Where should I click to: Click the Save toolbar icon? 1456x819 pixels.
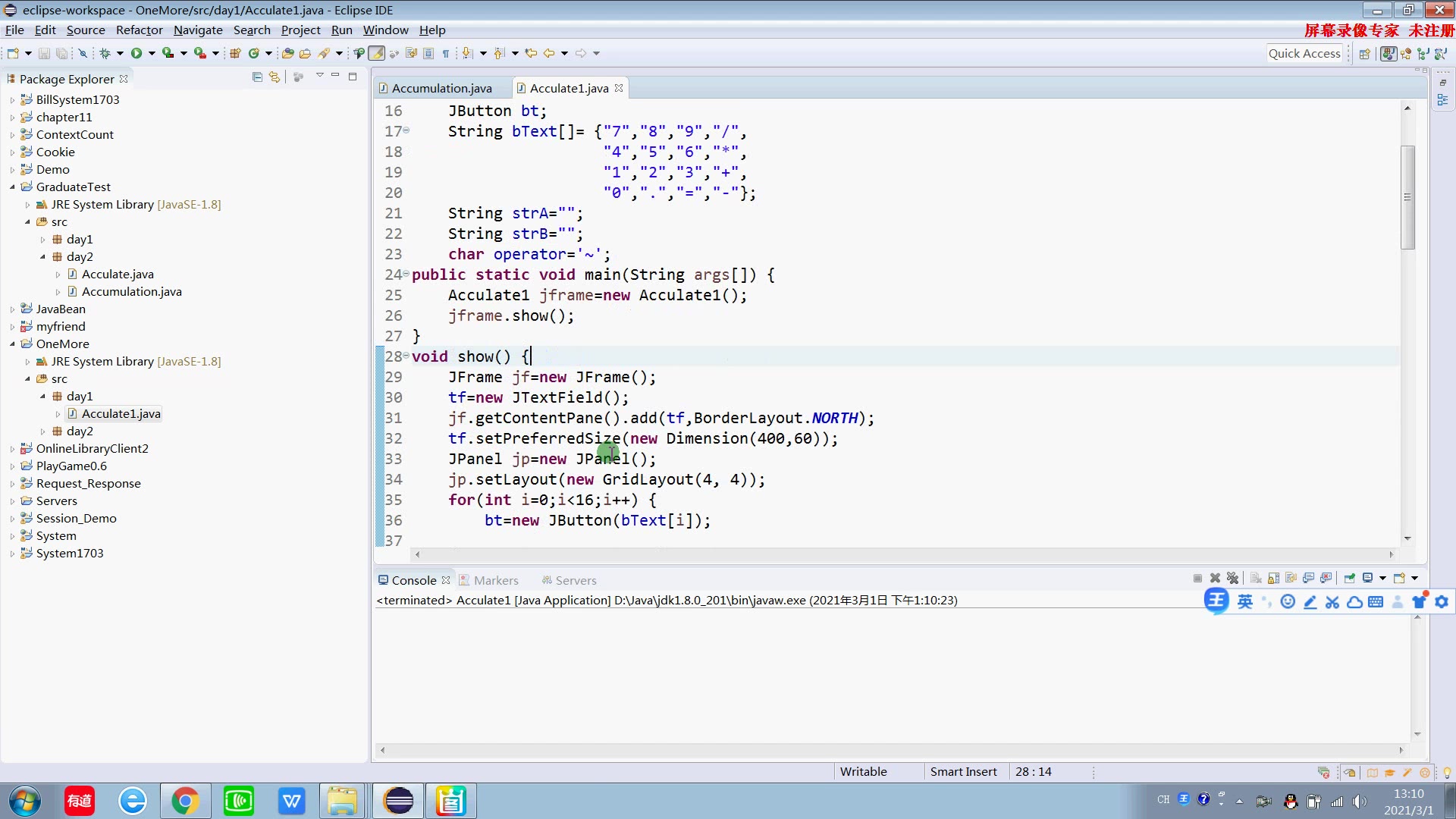[x=44, y=53]
